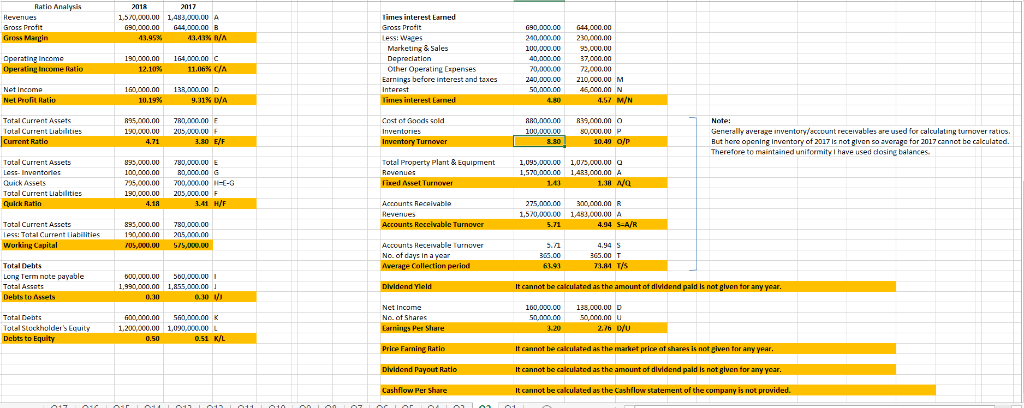Click the 210,000.00 EBIT cell
The image size is (1024, 408).
click(x=590, y=79)
